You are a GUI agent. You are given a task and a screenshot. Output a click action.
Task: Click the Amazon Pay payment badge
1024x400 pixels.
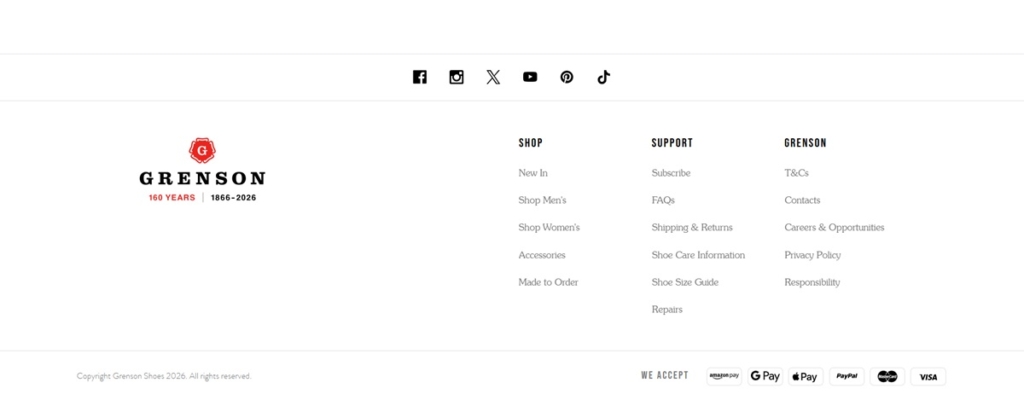point(724,376)
